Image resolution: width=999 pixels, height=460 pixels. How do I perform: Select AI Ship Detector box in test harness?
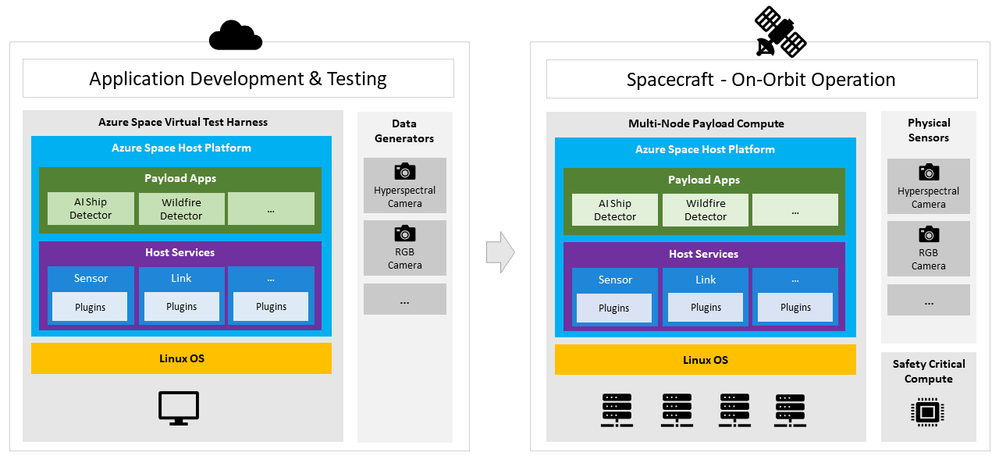pos(90,208)
